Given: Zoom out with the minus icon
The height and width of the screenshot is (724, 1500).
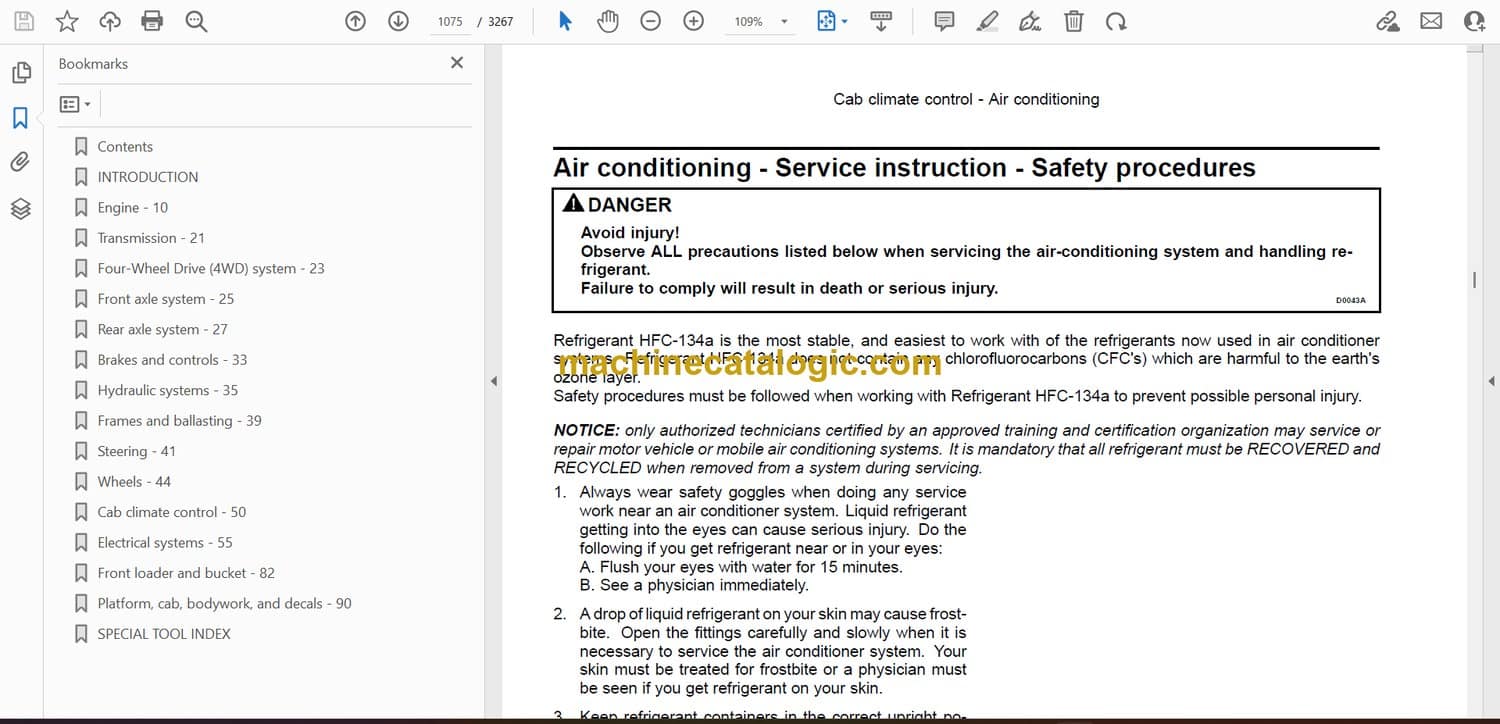Looking at the screenshot, I should (651, 21).
